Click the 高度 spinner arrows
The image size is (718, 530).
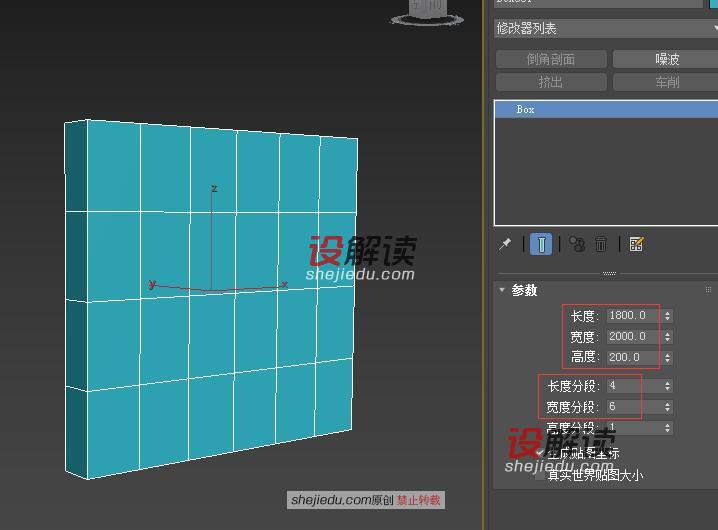pyautogui.click(x=667, y=358)
